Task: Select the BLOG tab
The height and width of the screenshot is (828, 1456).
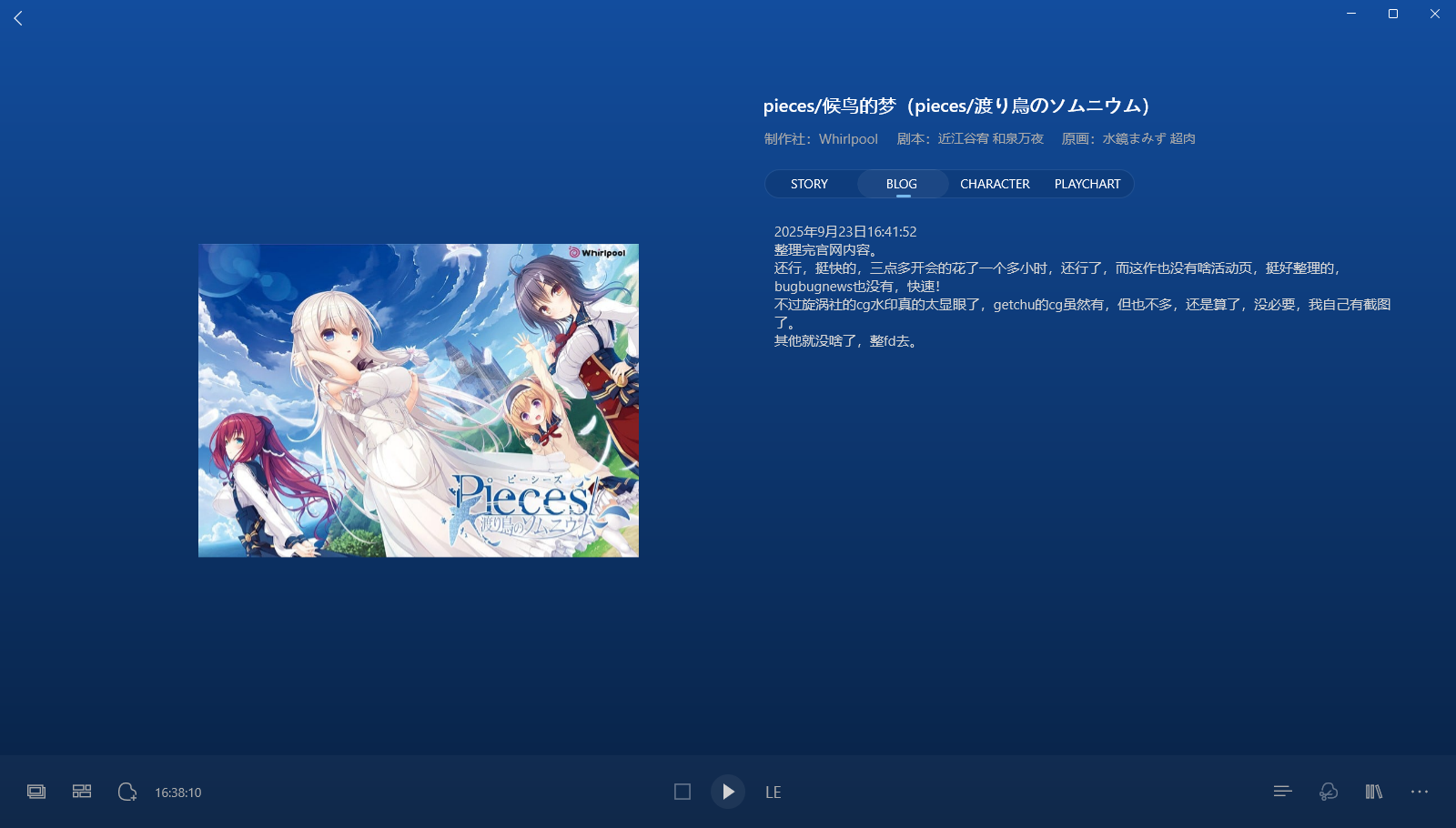Action: (902, 184)
